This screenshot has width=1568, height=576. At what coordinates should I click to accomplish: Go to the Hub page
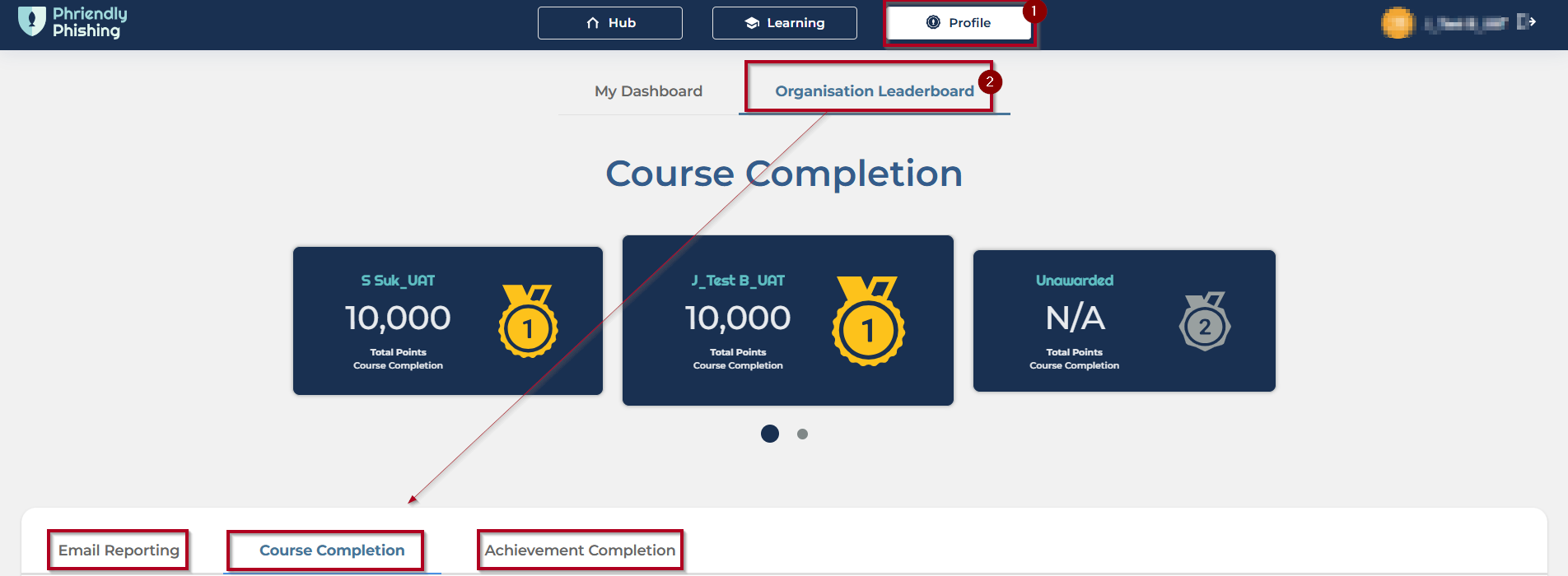[610, 23]
